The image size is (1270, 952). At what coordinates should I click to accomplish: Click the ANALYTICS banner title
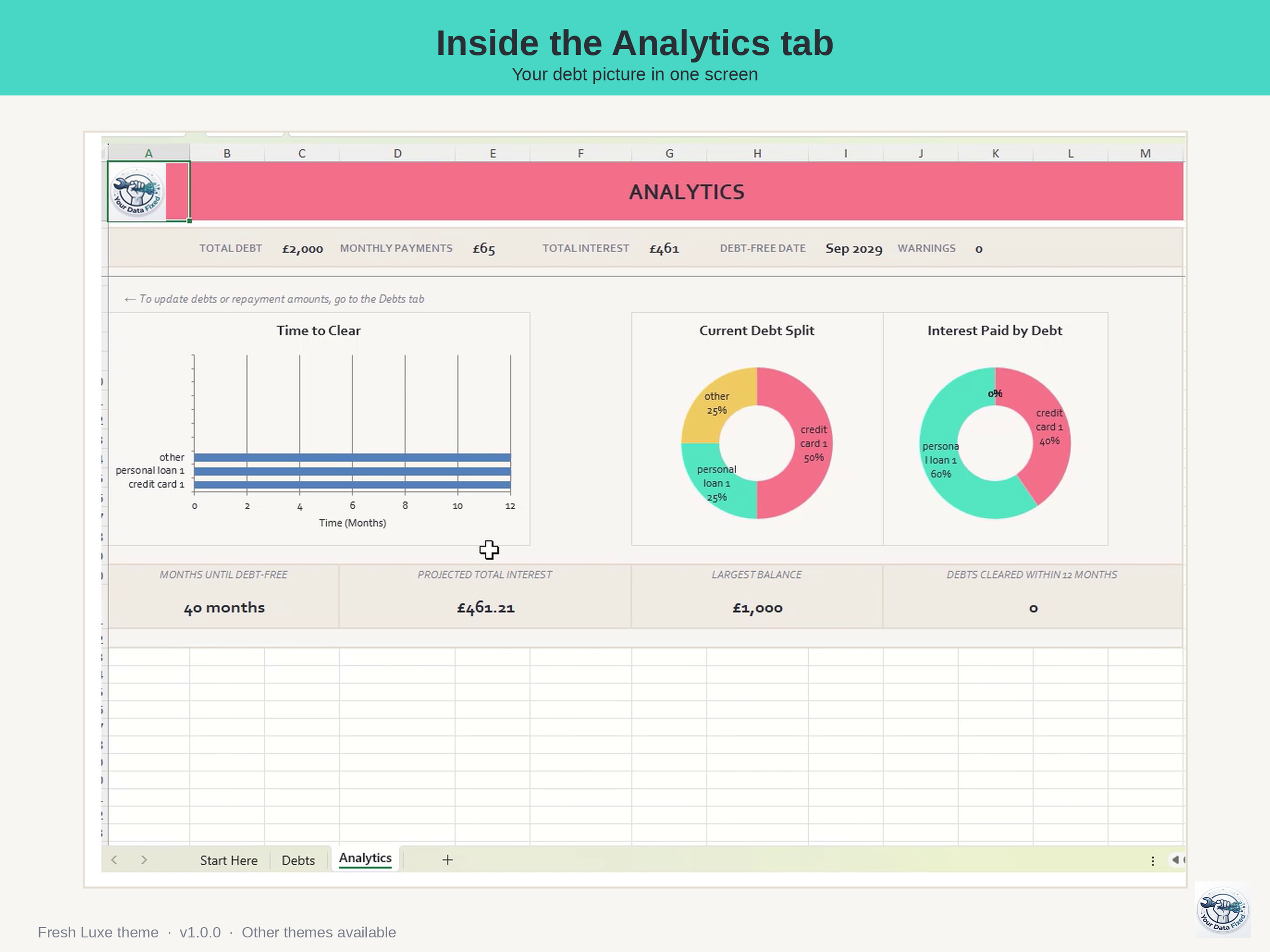[x=687, y=191]
